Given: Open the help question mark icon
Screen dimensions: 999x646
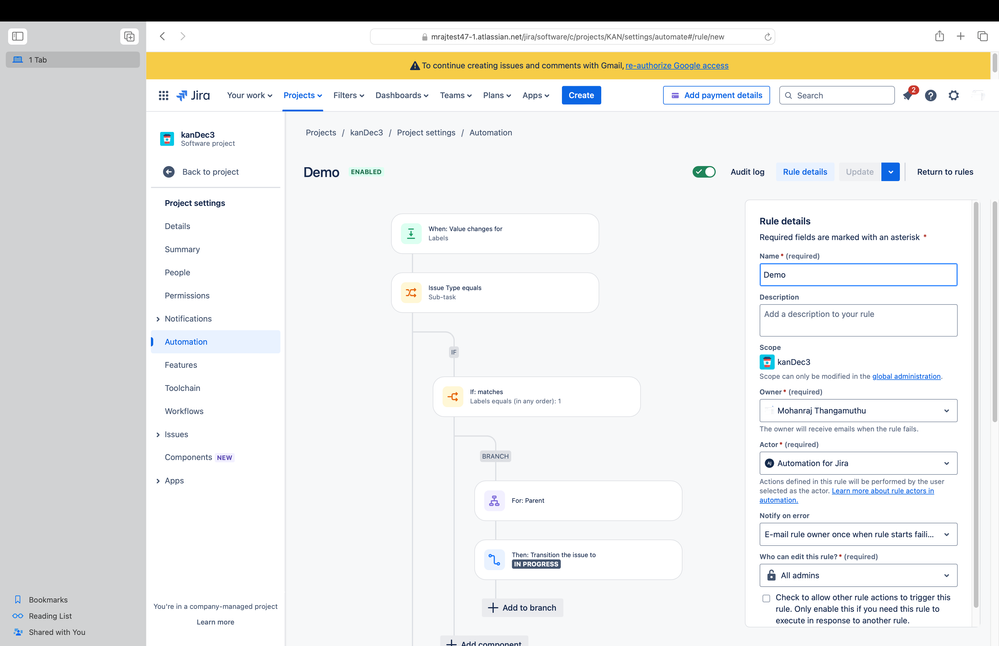Looking at the screenshot, I should coord(931,96).
